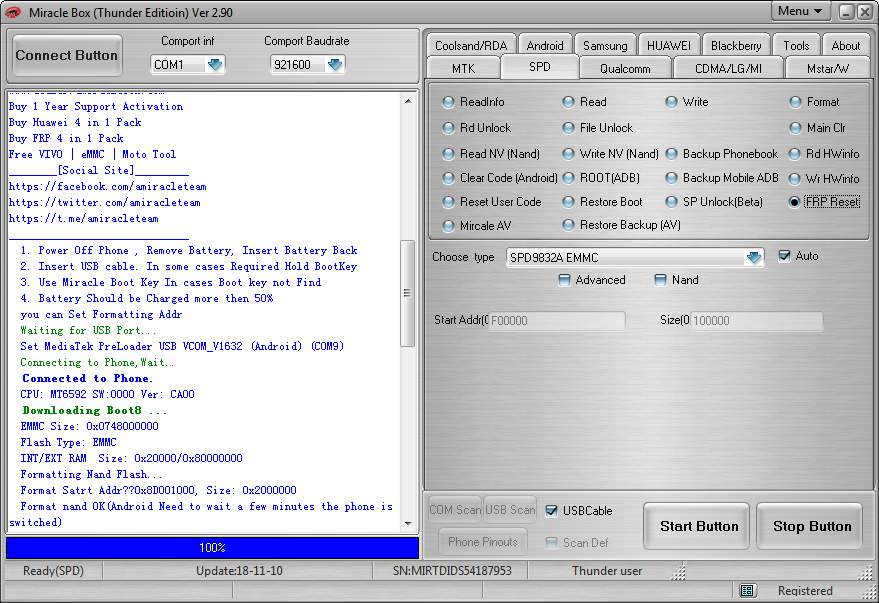This screenshot has width=879, height=603.
Task: Select the Wr HWinfo radio option
Action: [824, 179]
